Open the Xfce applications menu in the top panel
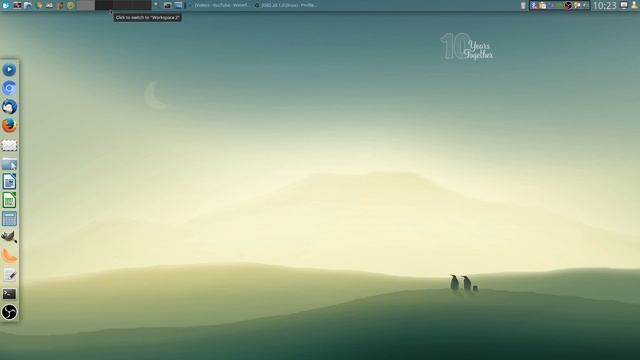The width and height of the screenshot is (640, 360). [x=6, y=5]
